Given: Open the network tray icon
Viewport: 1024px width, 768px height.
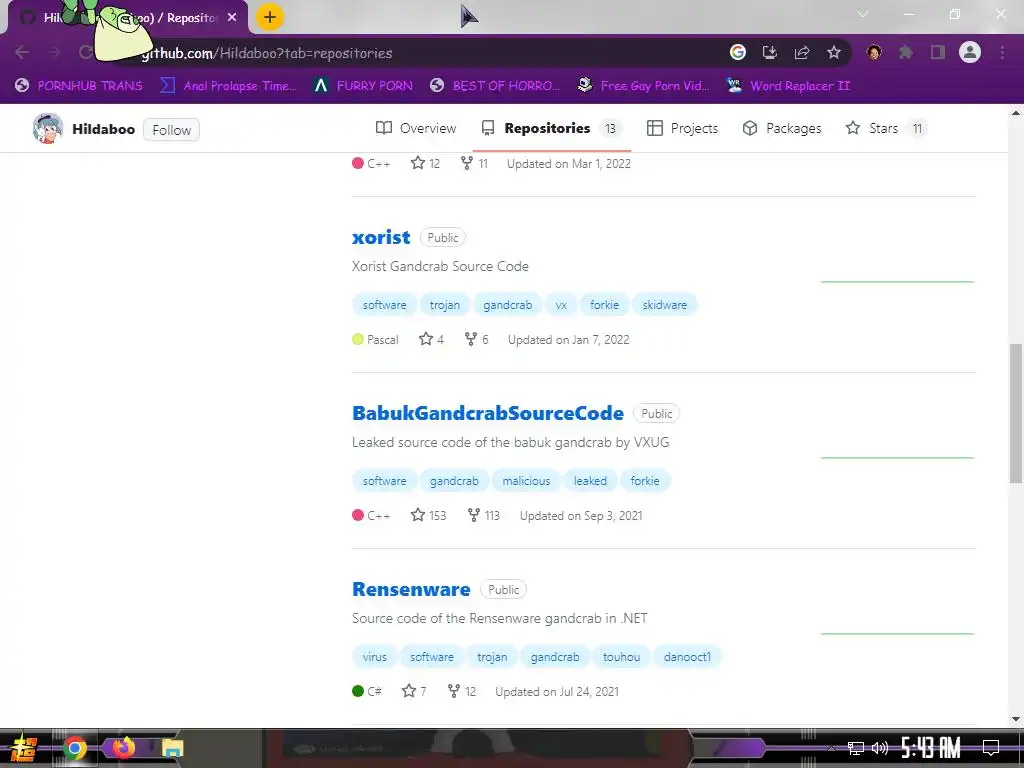Looking at the screenshot, I should (x=856, y=748).
